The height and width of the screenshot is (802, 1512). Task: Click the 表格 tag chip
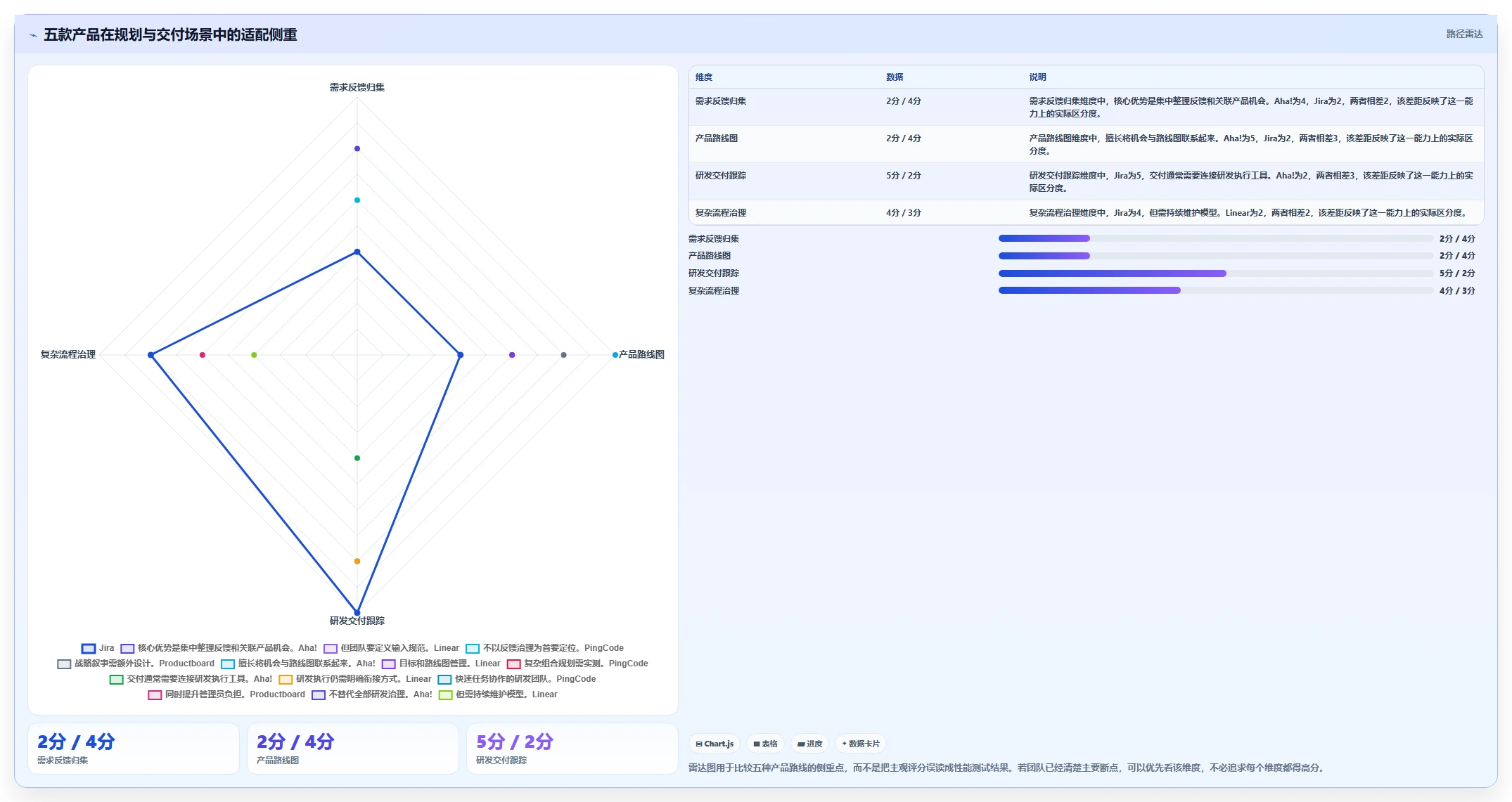765,744
